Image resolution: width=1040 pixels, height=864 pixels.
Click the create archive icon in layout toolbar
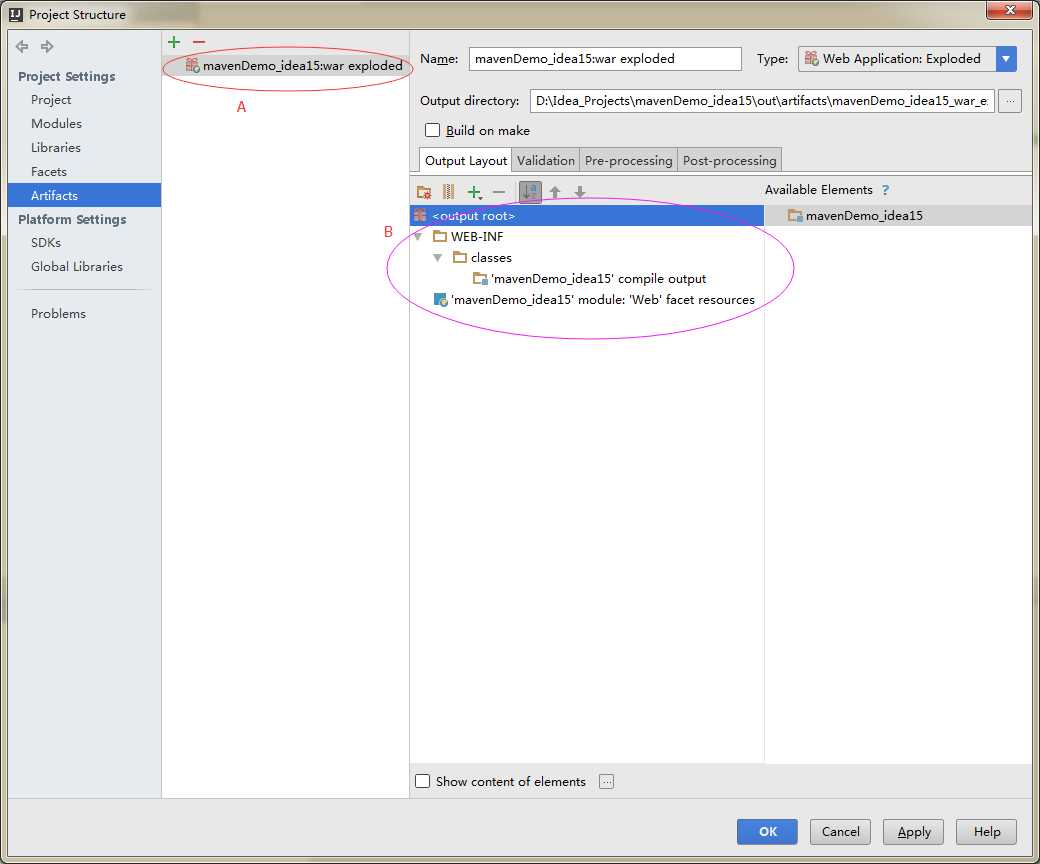pos(448,192)
